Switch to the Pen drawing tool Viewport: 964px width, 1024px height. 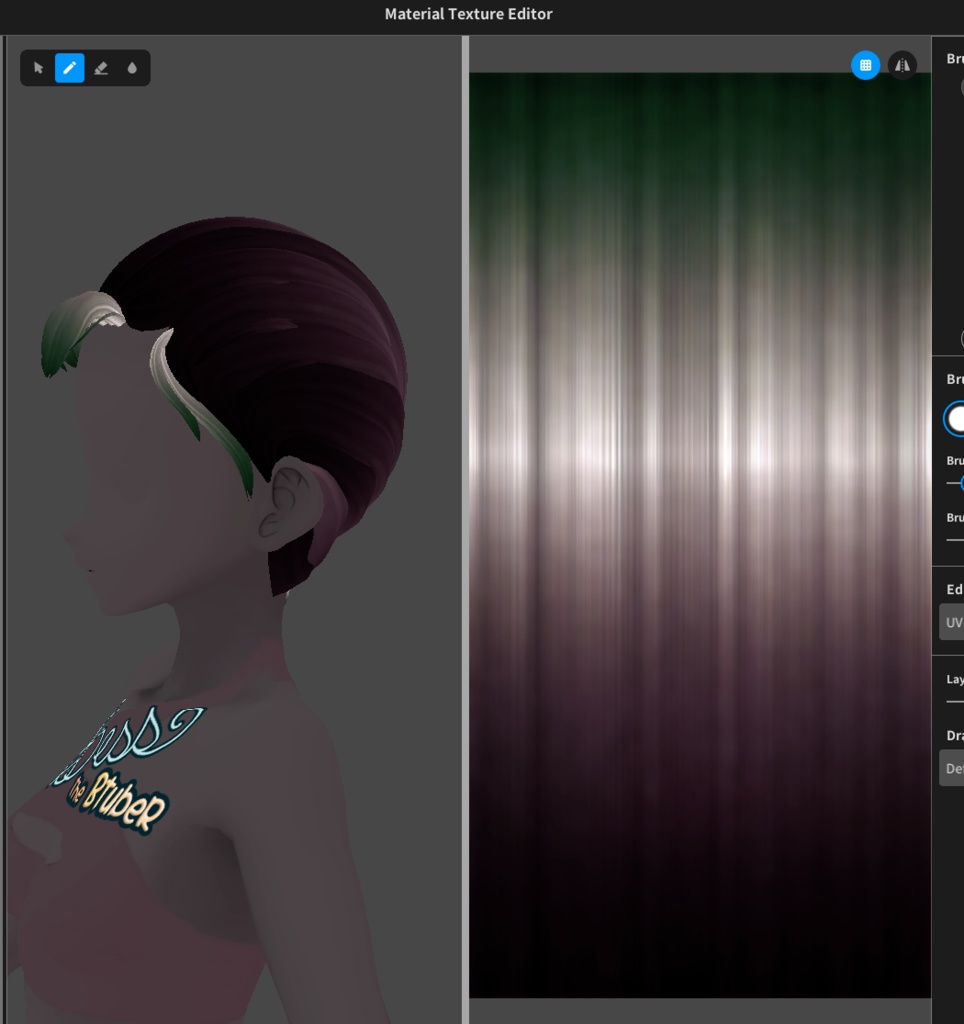[x=68, y=68]
